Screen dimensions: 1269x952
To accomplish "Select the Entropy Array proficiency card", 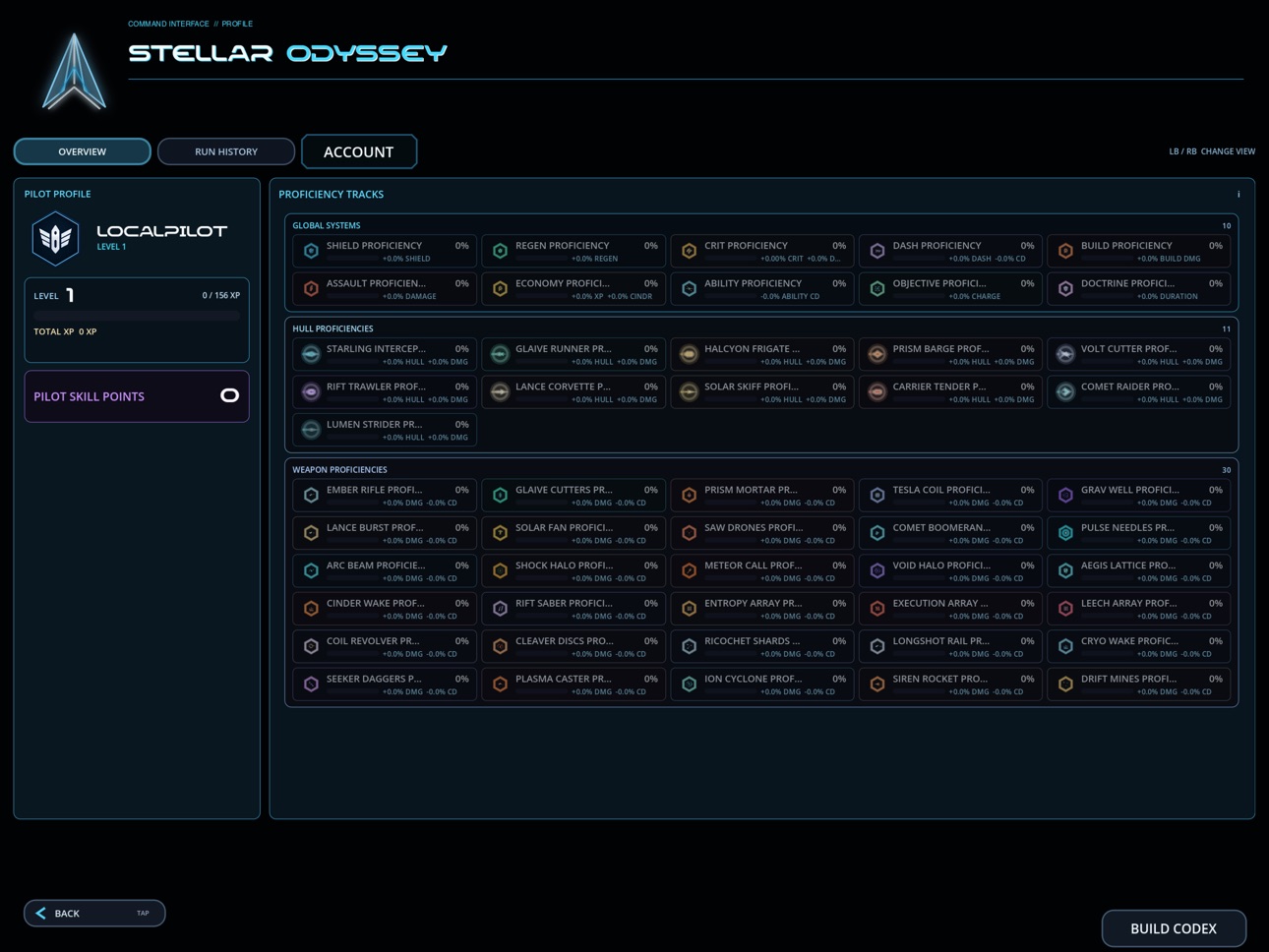I will (762, 608).
